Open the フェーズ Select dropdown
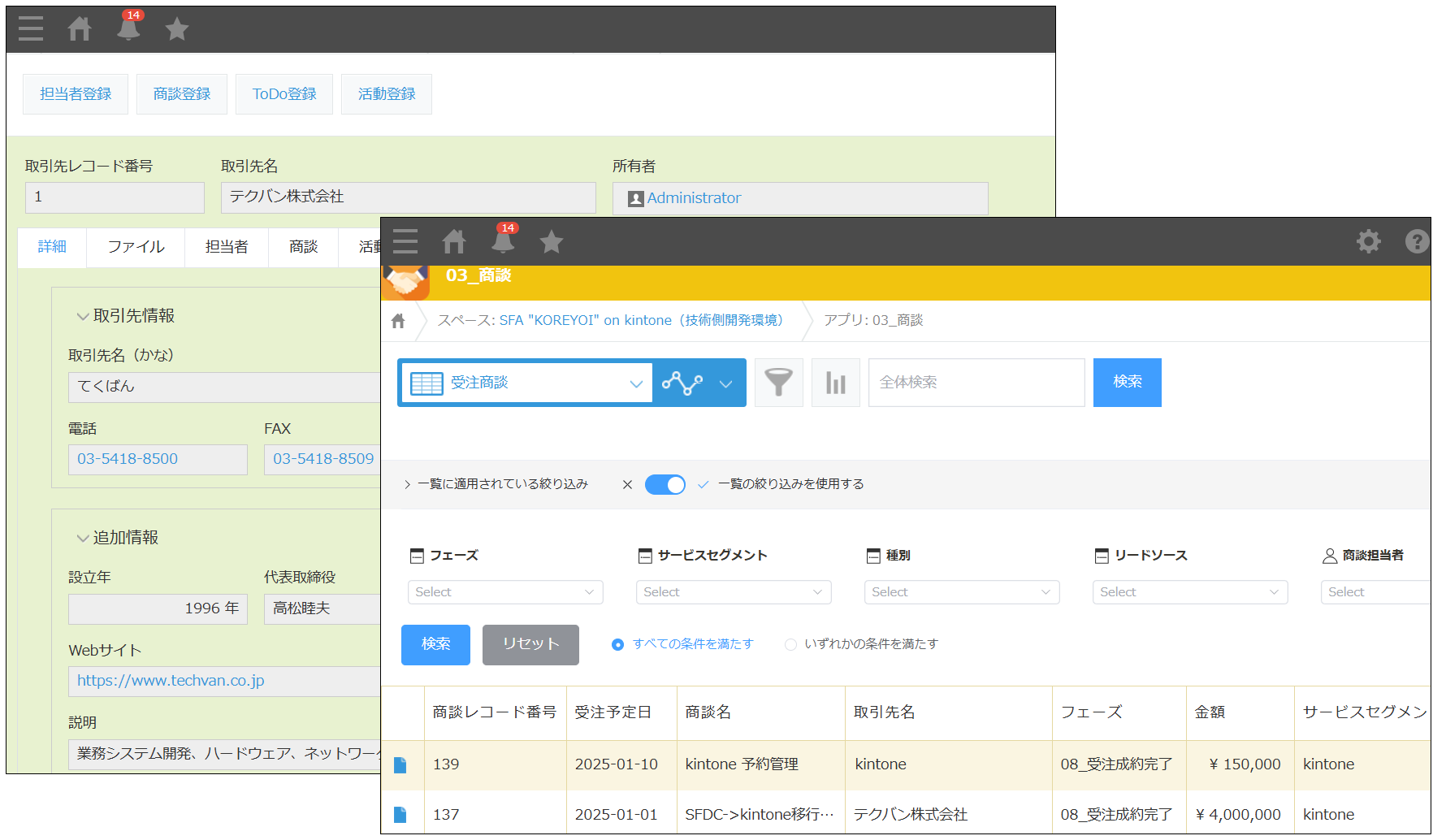1446x840 pixels. 504,592
